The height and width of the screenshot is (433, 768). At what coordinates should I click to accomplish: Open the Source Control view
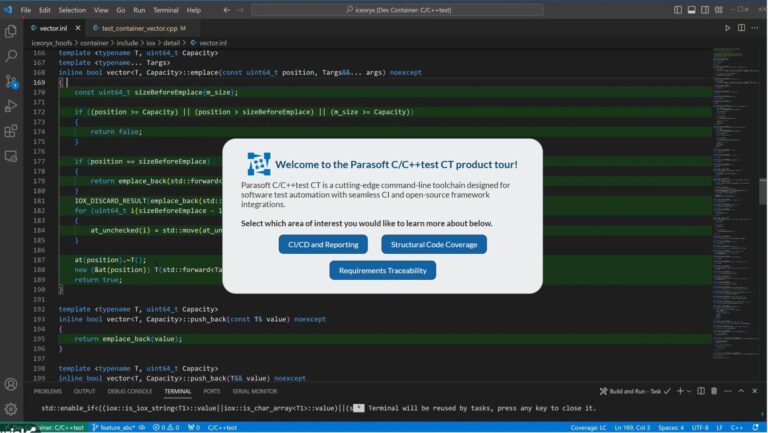coord(11,81)
